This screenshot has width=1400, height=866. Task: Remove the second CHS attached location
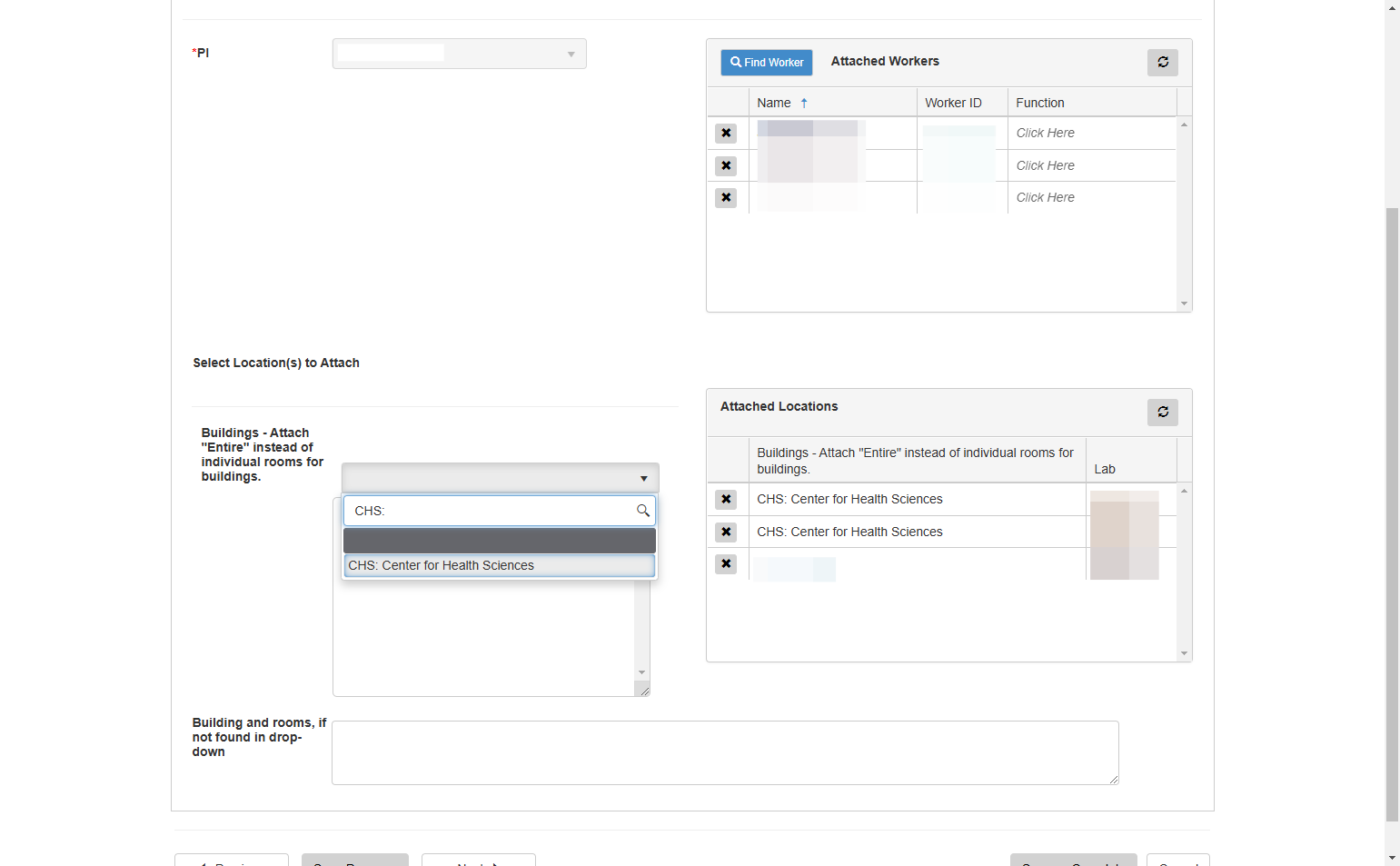click(726, 533)
